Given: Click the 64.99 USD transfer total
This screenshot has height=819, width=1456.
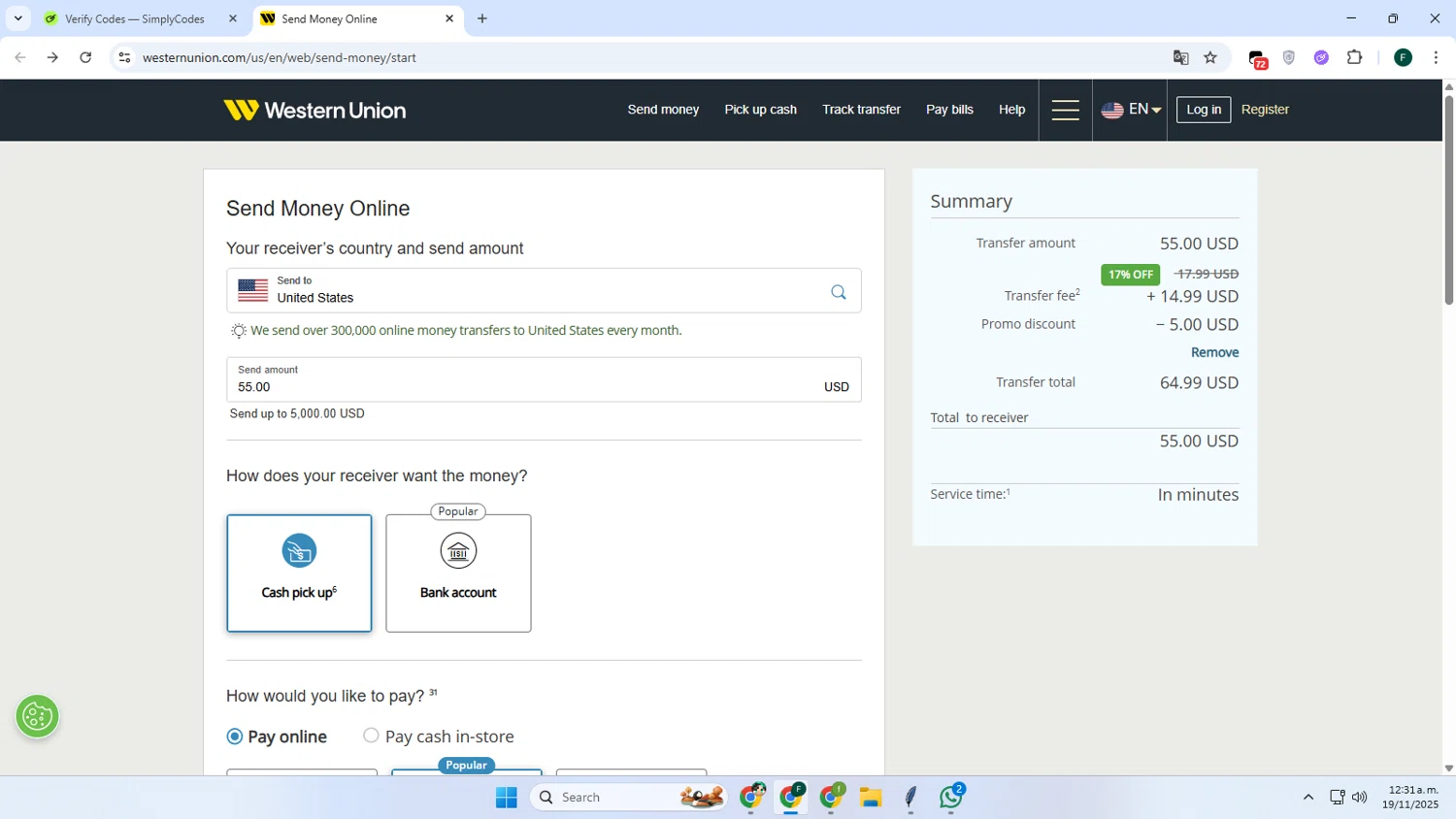Looking at the screenshot, I should pos(1199,382).
